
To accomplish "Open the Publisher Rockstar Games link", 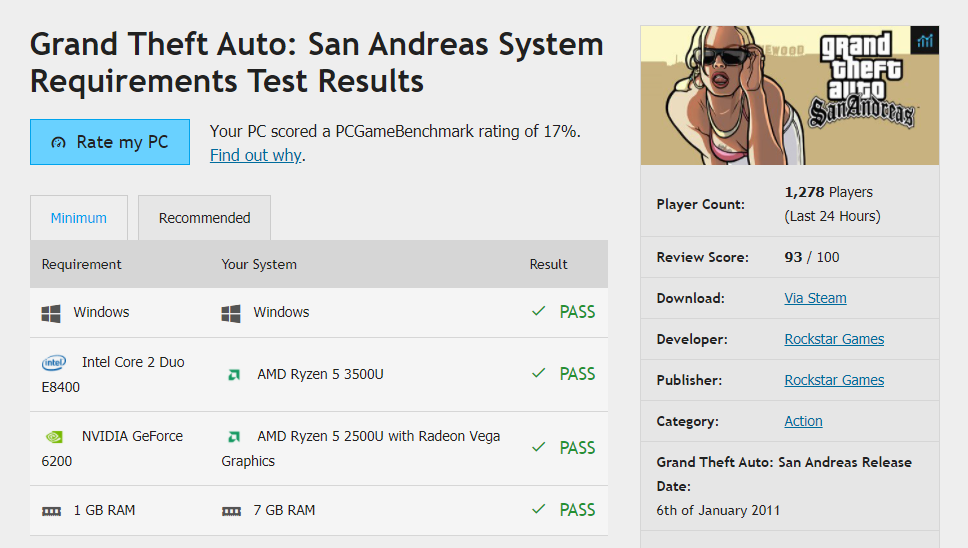I will coord(834,380).
